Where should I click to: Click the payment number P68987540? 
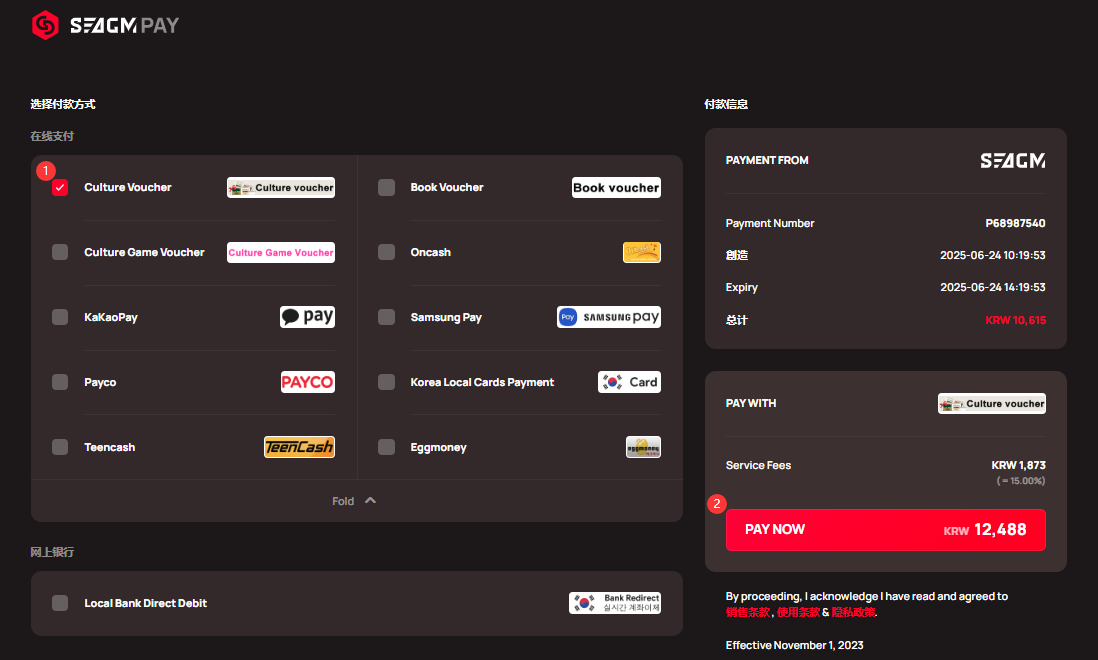(1015, 223)
